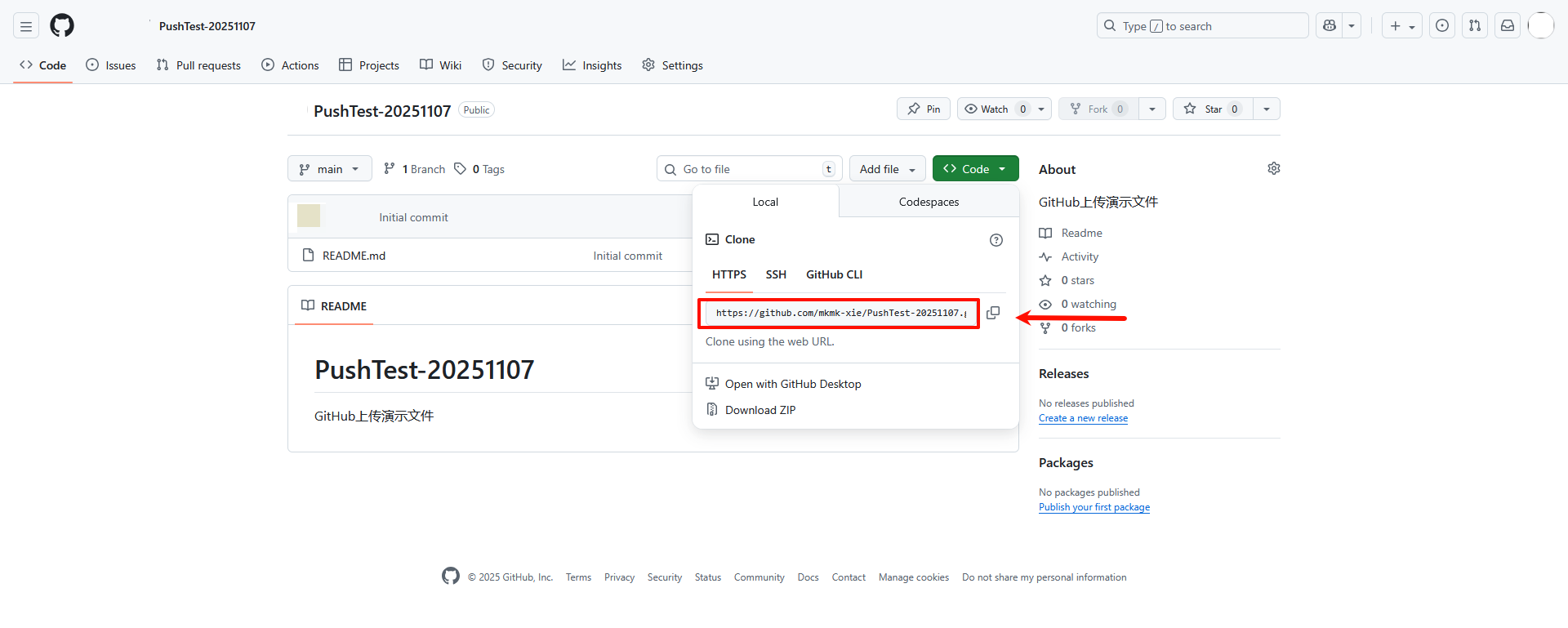Open the Releases heading link
1568x628 pixels.
[x=1063, y=373]
